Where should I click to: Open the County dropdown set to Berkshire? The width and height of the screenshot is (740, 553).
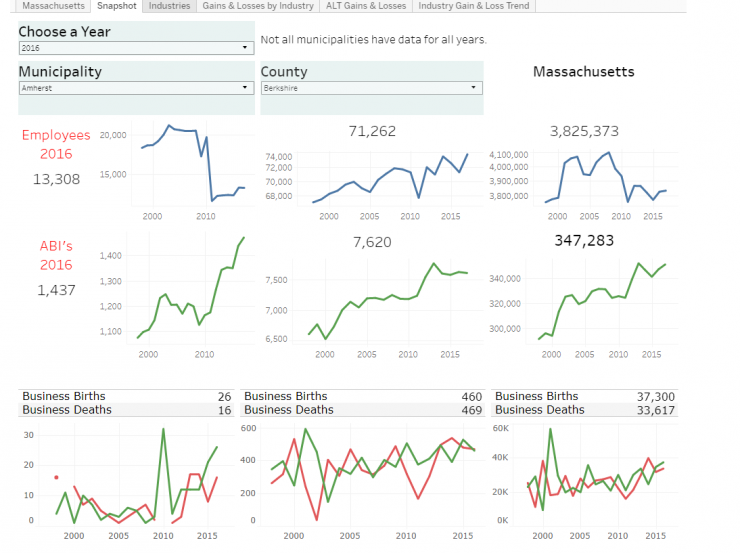371,88
